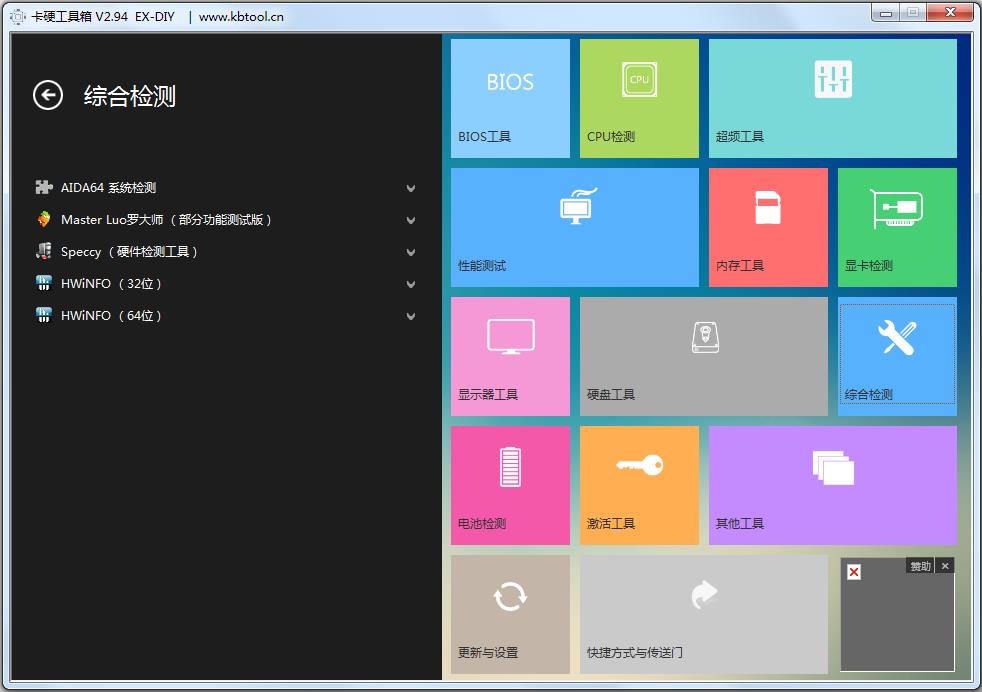Open the BIOS工具 tile
Screen dimensions: 982x692
click(x=510, y=98)
